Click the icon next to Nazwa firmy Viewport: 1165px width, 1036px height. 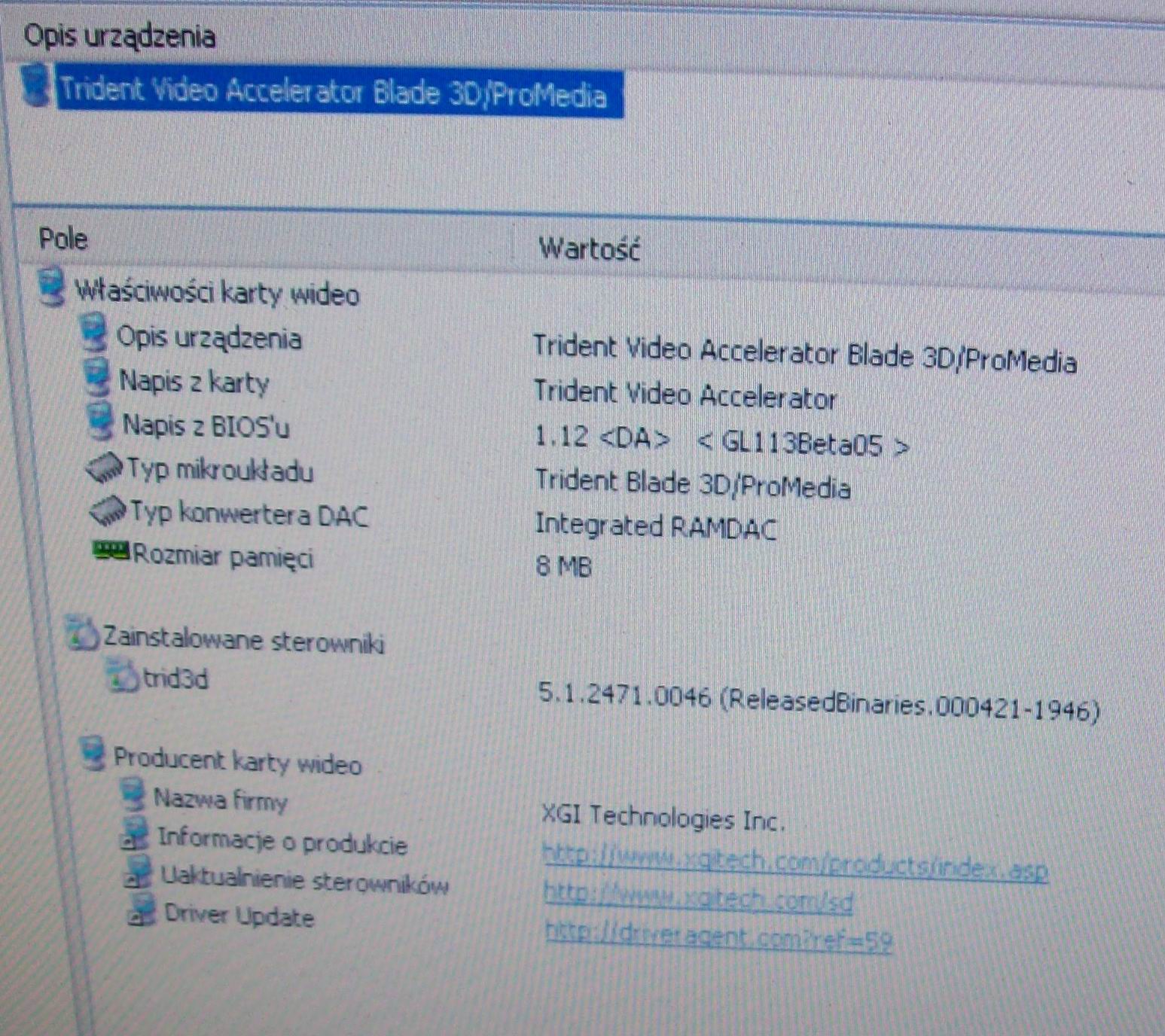133,794
